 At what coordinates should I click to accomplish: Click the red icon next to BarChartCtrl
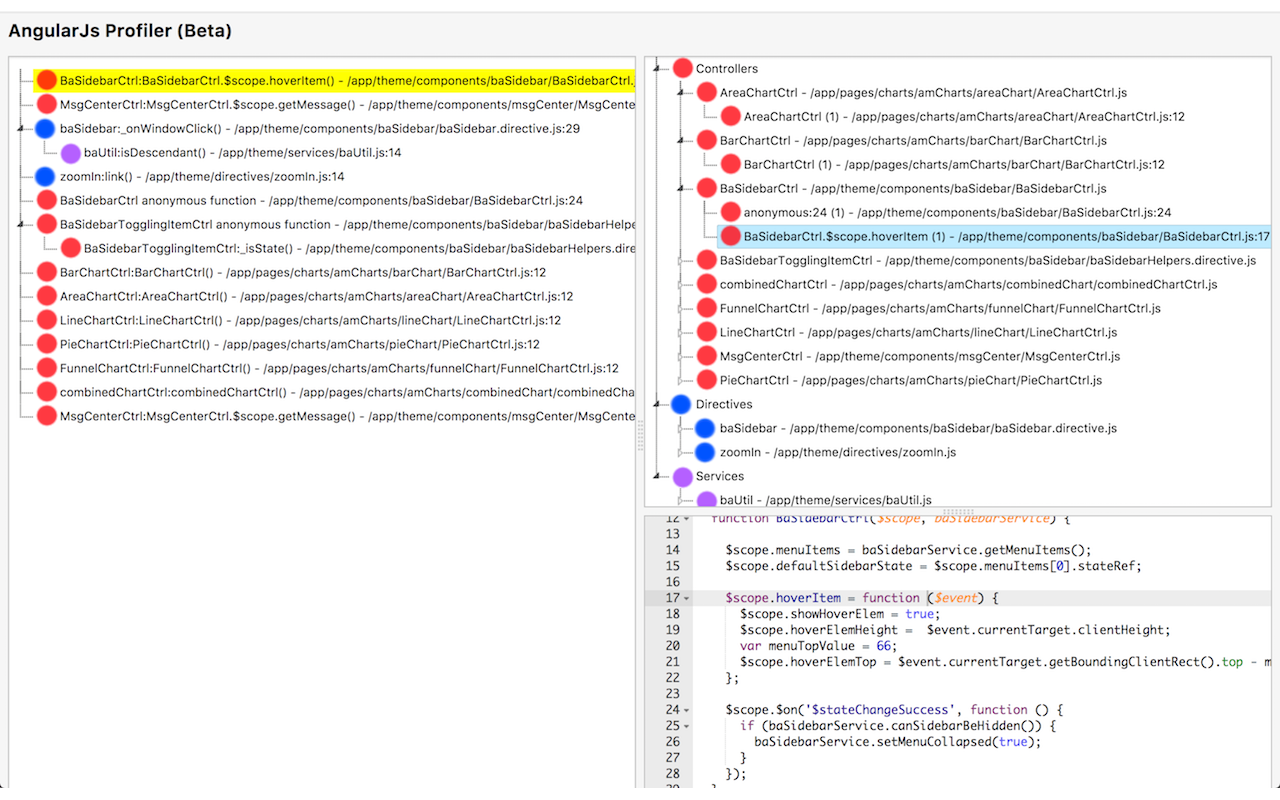[706, 140]
